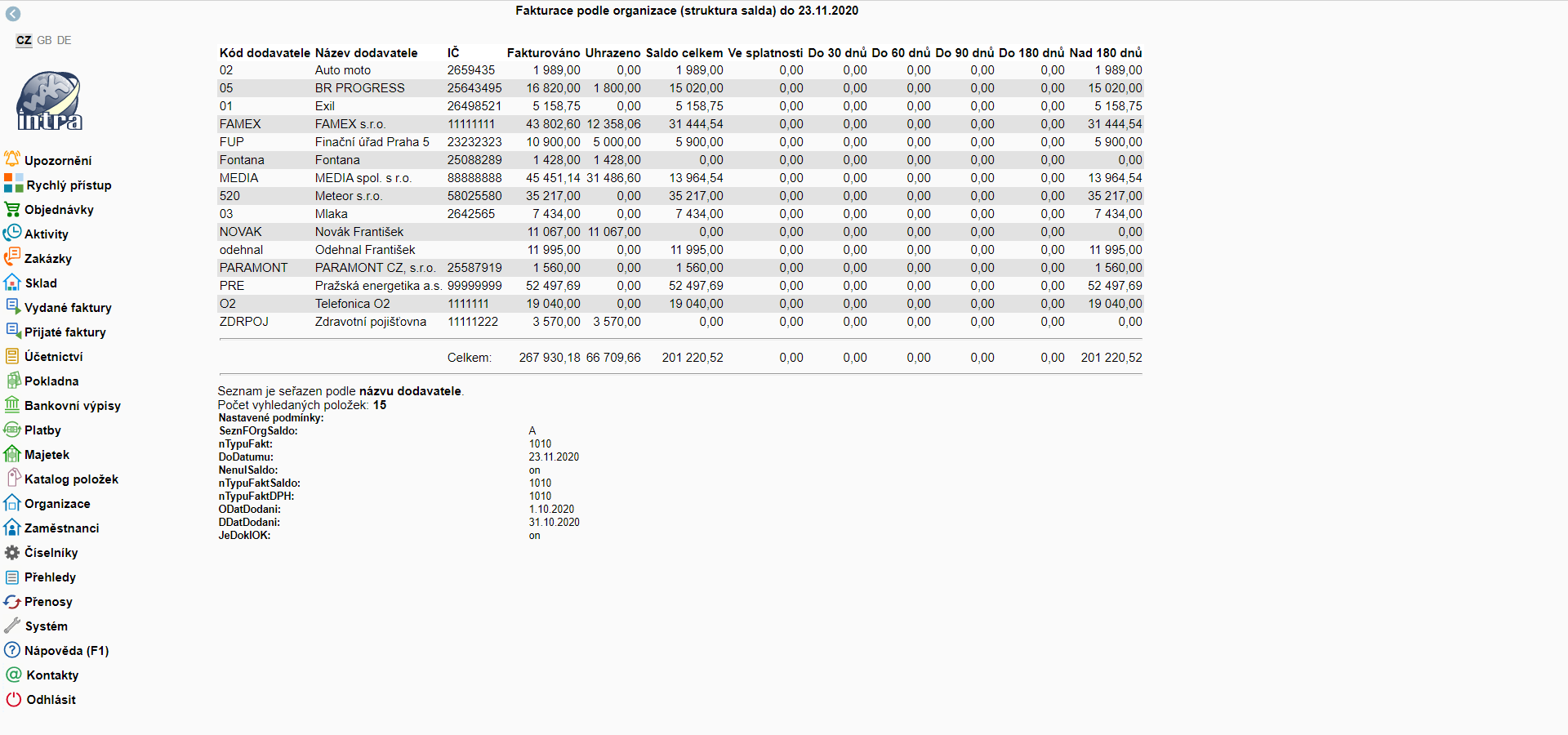Click the Intra logo
The height and width of the screenshot is (735, 1568).
pos(50,100)
